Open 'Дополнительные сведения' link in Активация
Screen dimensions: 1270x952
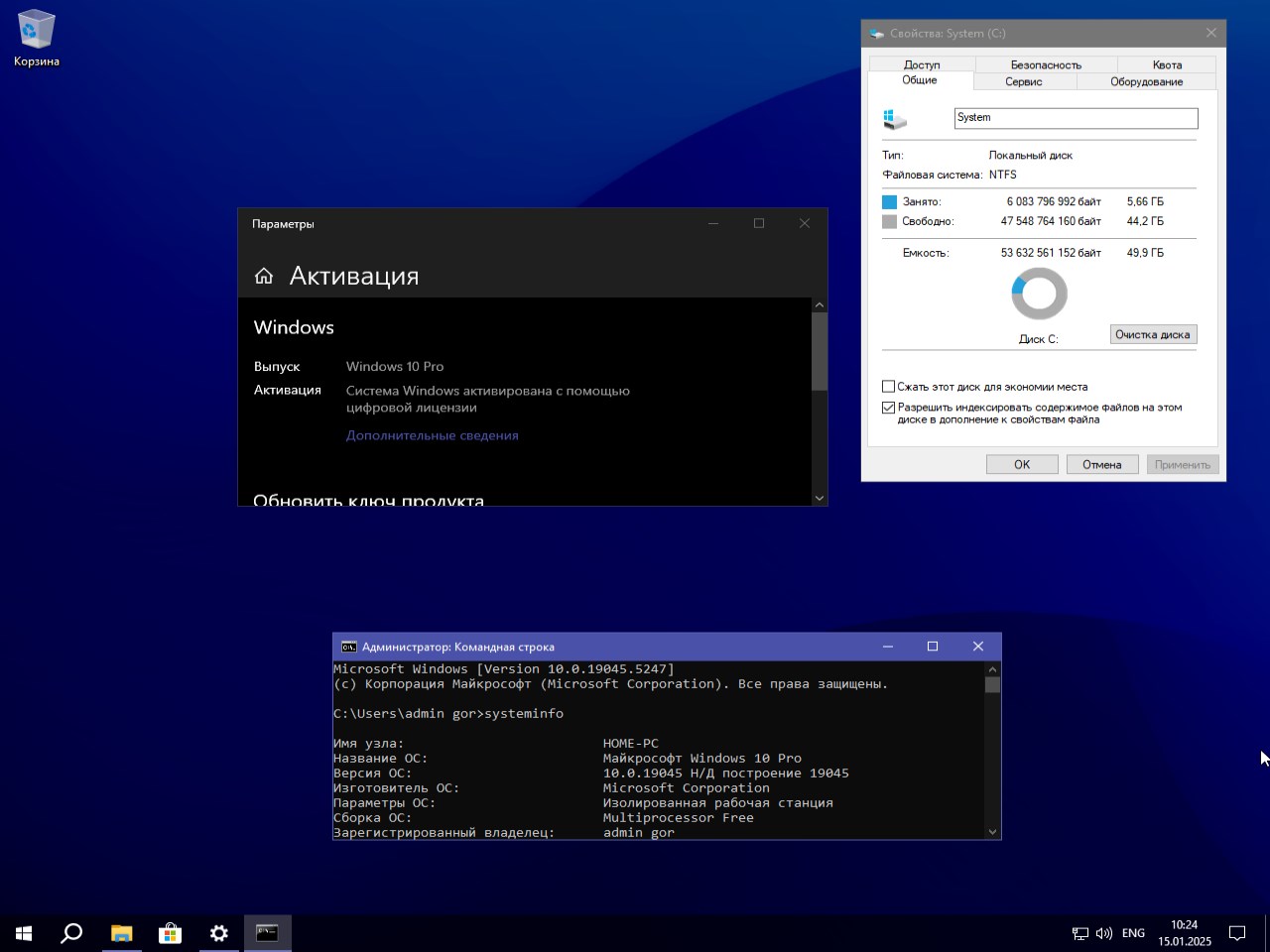[433, 435]
